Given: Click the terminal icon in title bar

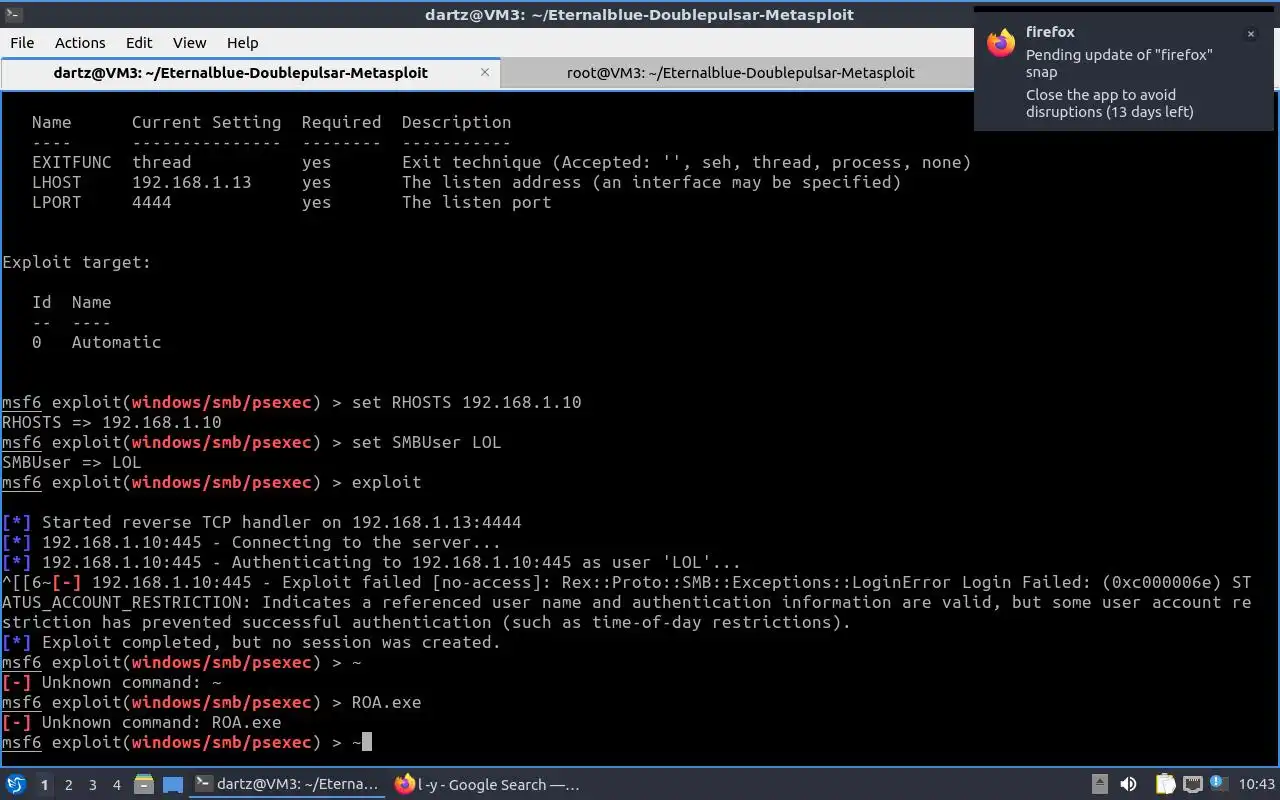Looking at the screenshot, I should click(14, 15).
